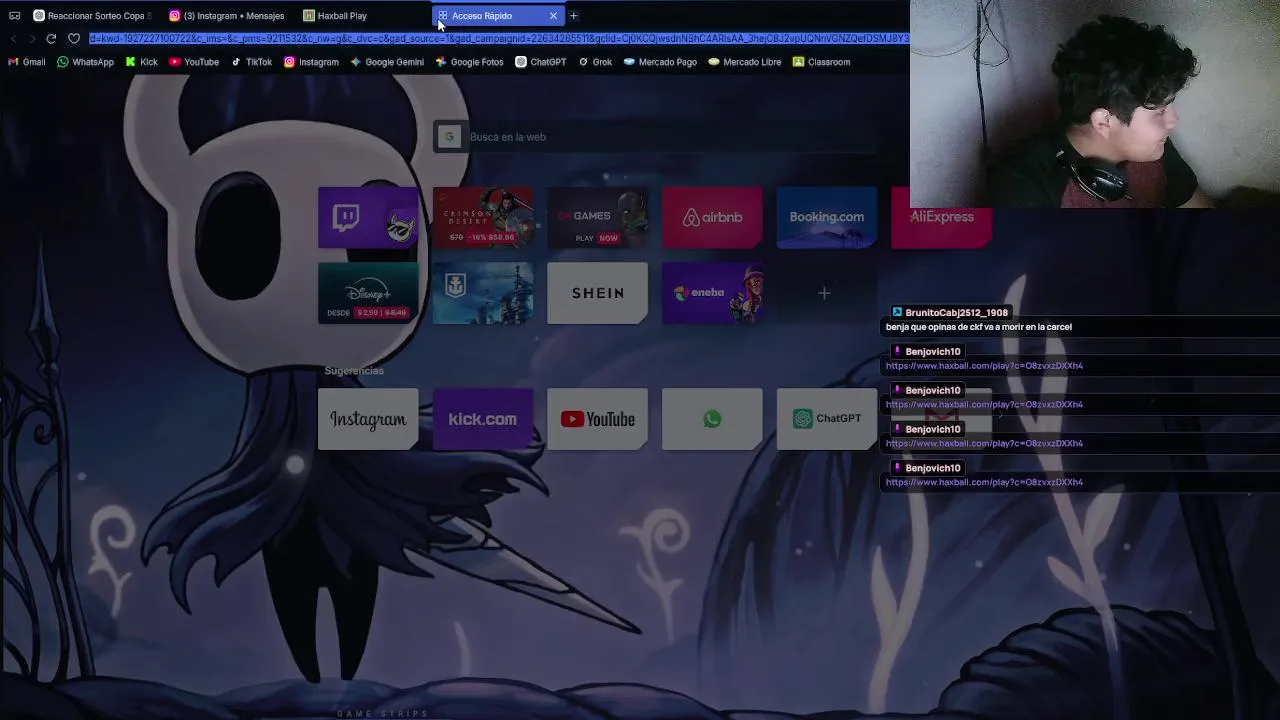The width and height of the screenshot is (1280, 720).
Task: Open Mercado Pago bookmark
Action: coord(660,62)
